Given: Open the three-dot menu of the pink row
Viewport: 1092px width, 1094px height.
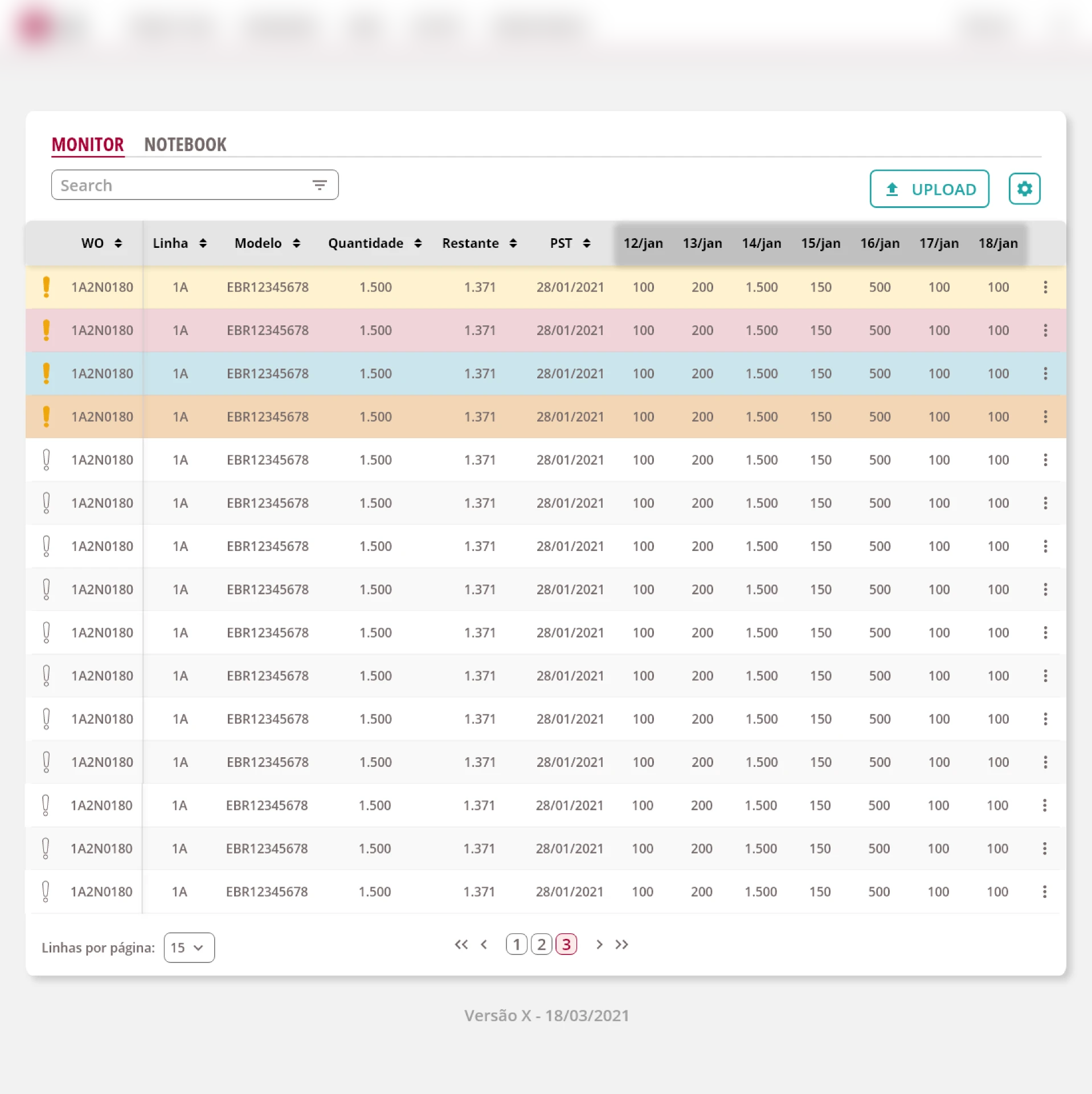Looking at the screenshot, I should 1045,330.
